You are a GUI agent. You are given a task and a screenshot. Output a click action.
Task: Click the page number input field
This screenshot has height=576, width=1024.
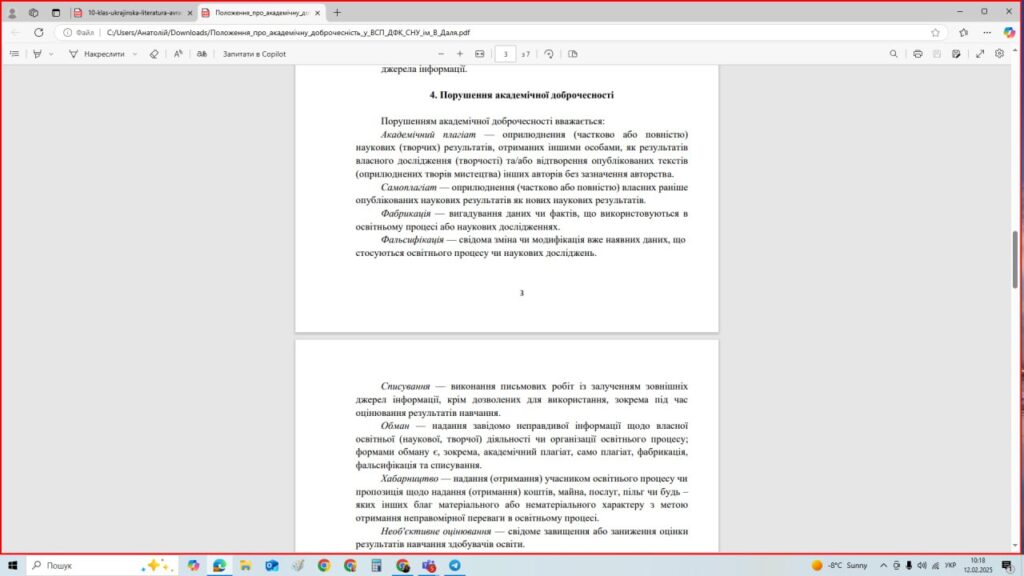(x=506, y=53)
